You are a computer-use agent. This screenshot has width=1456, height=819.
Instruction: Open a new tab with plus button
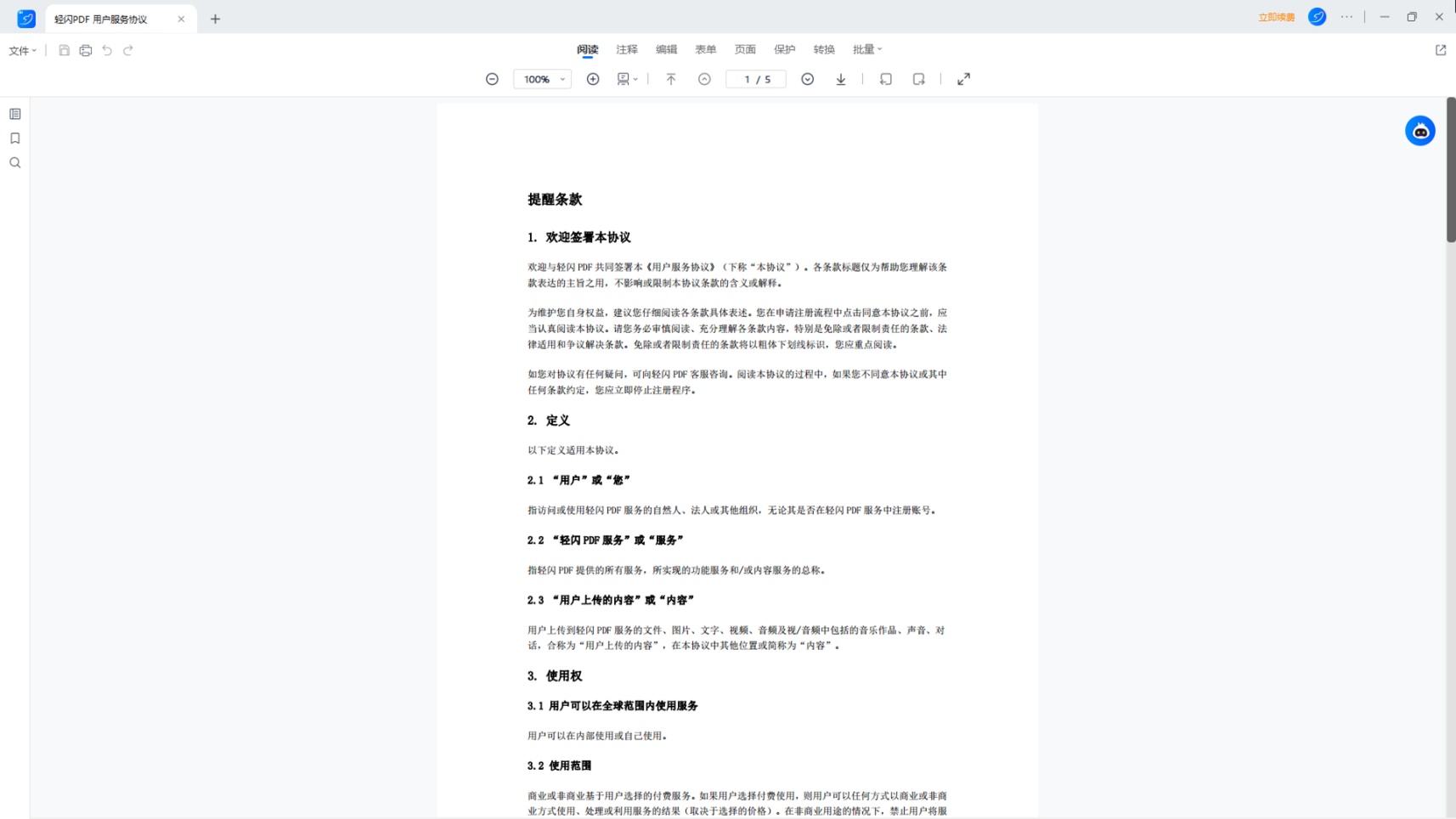coord(215,19)
